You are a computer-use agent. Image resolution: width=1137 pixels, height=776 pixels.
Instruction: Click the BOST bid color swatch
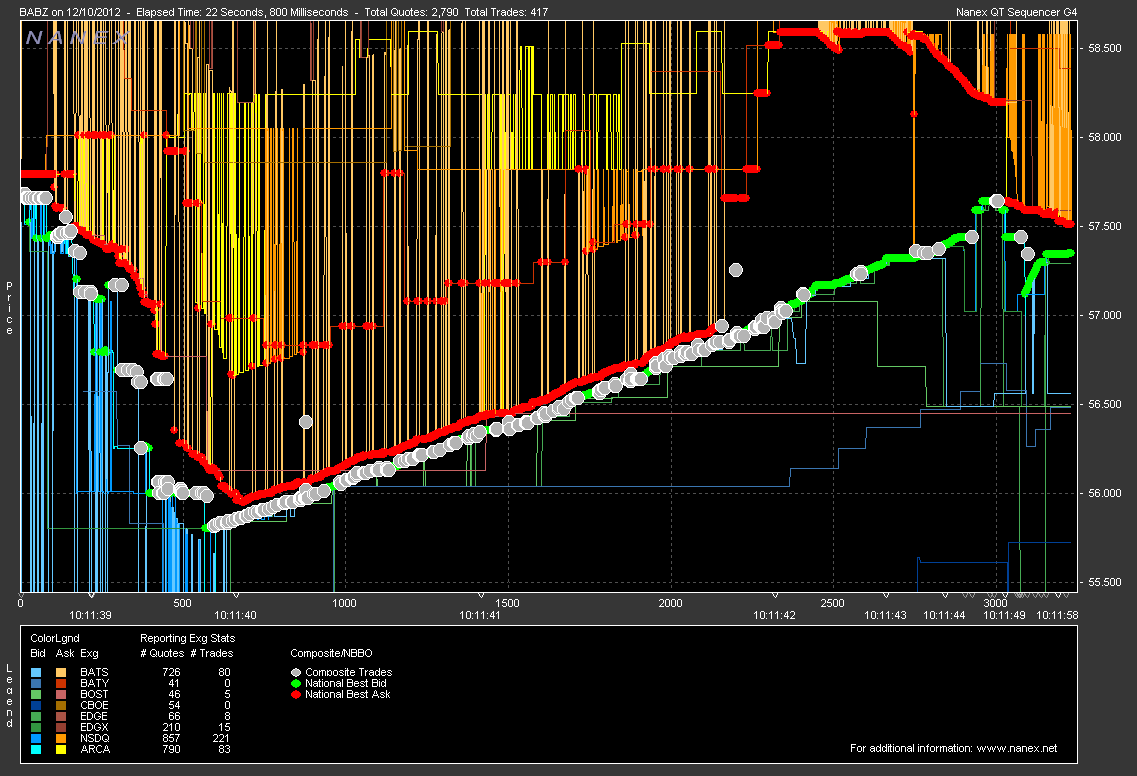click(36, 694)
